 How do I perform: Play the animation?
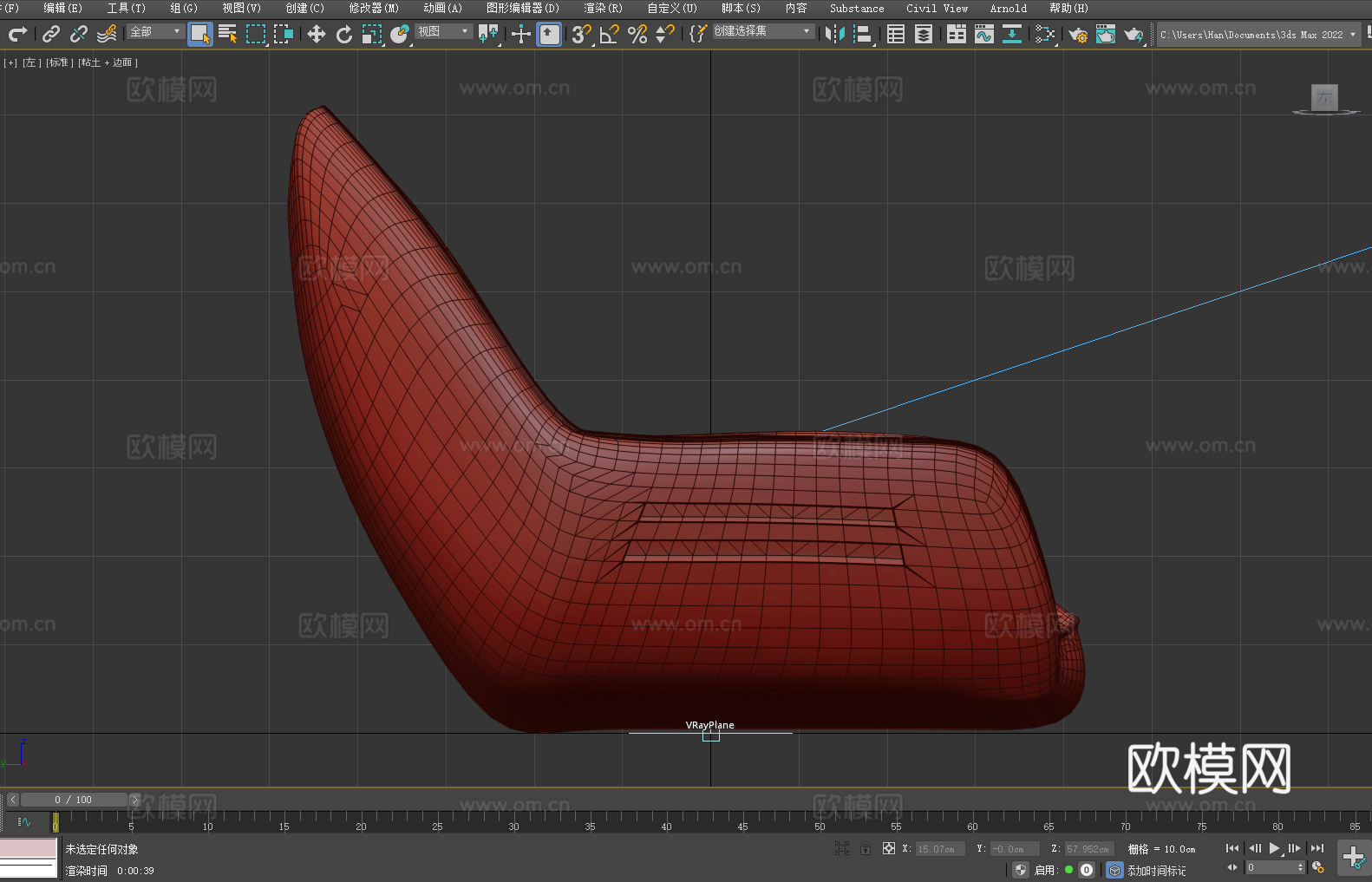[1275, 848]
